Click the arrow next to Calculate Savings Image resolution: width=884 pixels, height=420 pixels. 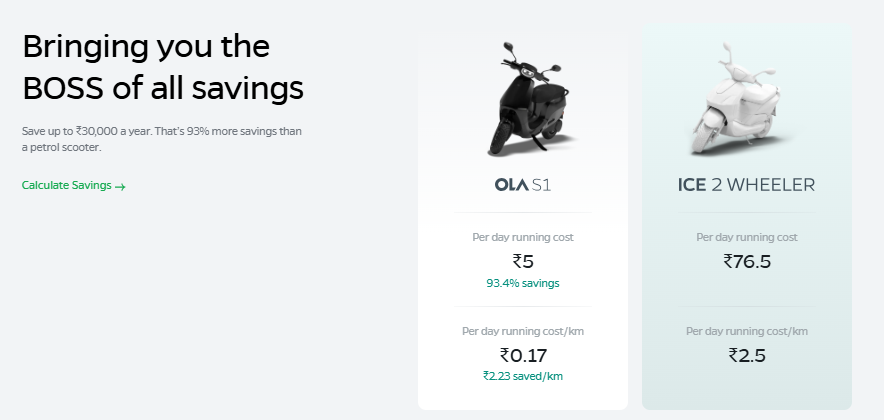tap(120, 186)
